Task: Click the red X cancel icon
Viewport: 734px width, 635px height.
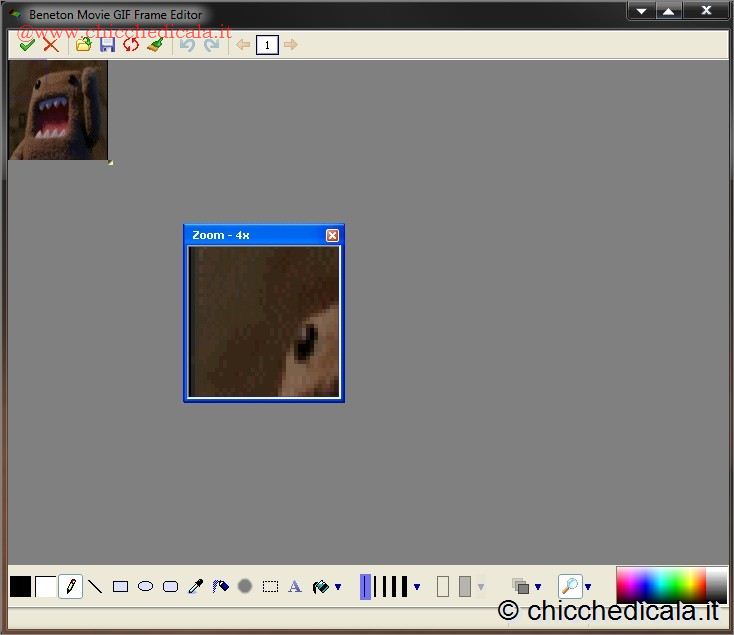Action: pos(50,45)
